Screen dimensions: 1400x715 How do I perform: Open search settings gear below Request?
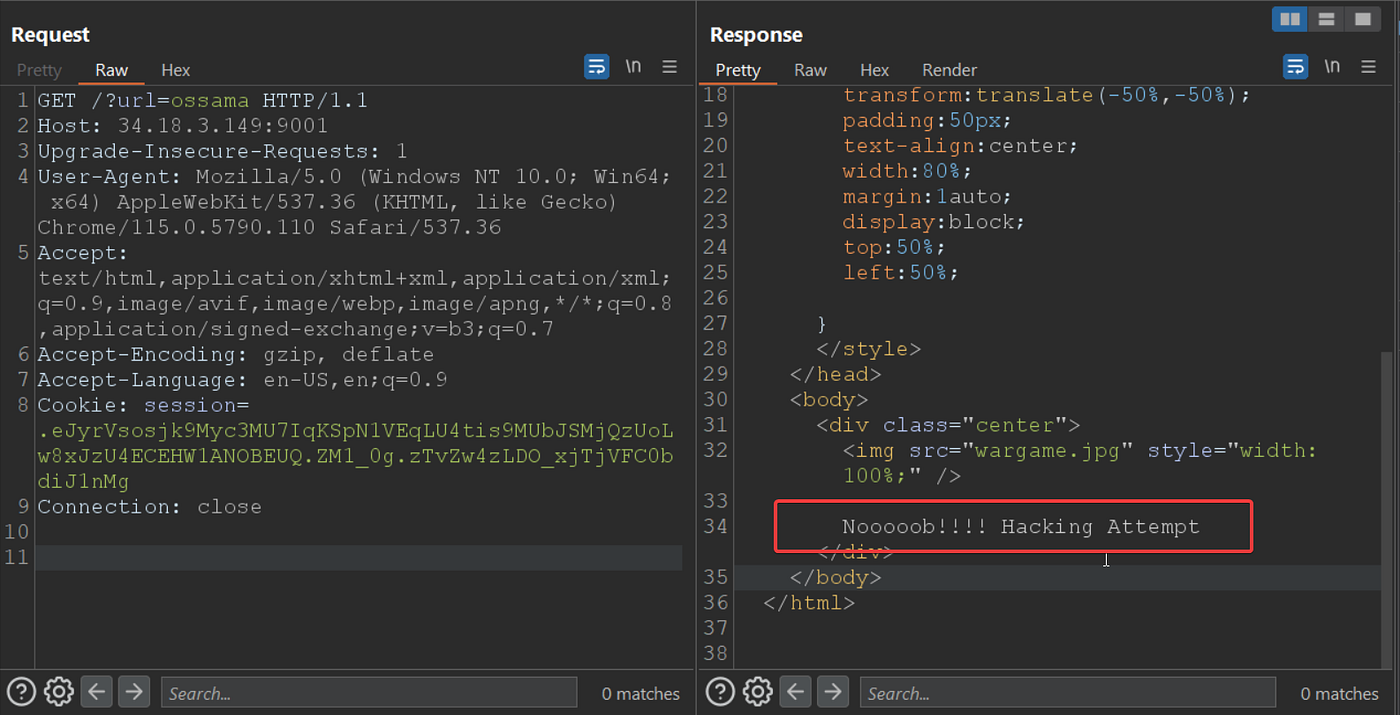[x=59, y=691]
